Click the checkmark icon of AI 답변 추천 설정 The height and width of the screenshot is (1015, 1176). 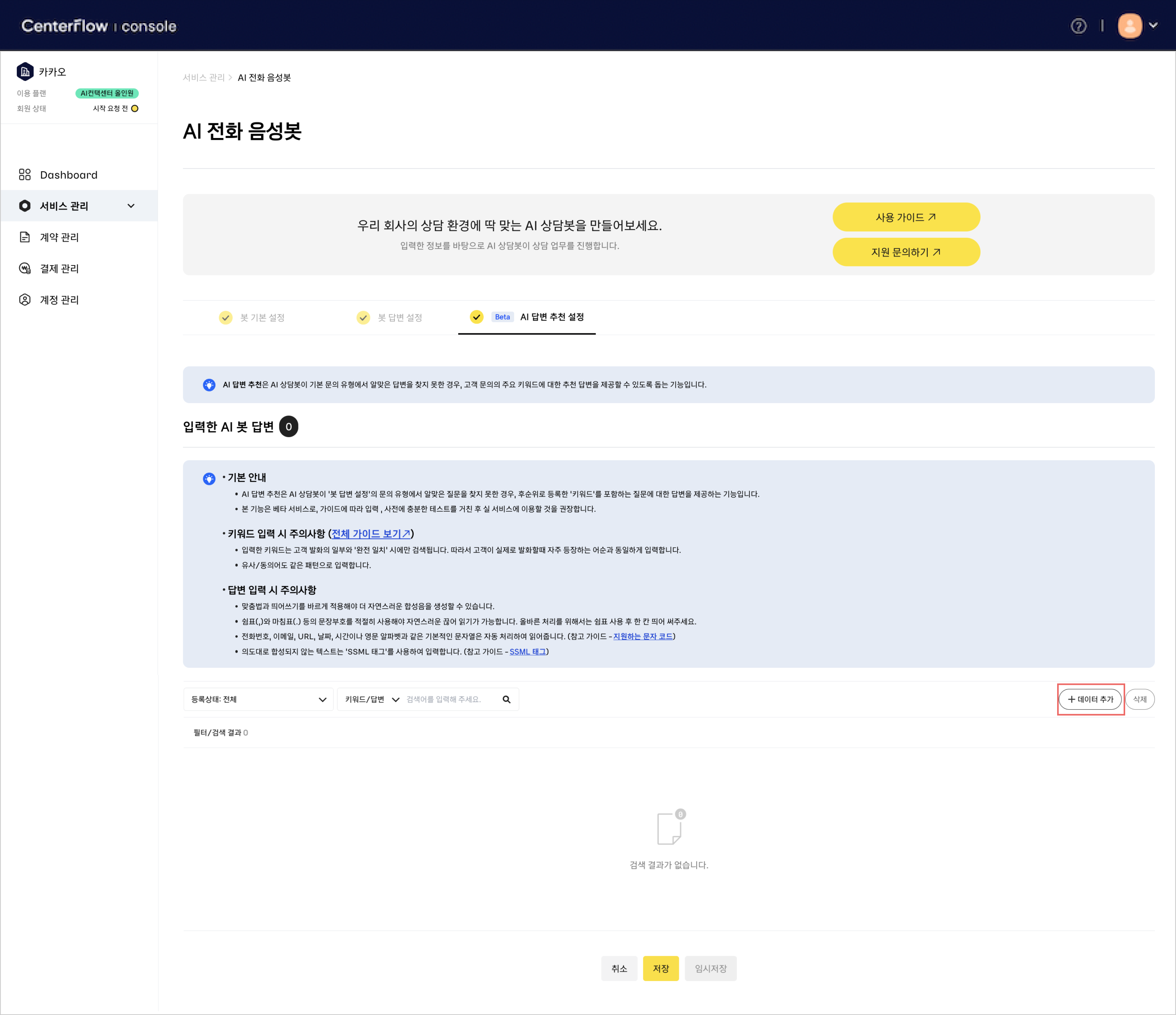476,317
